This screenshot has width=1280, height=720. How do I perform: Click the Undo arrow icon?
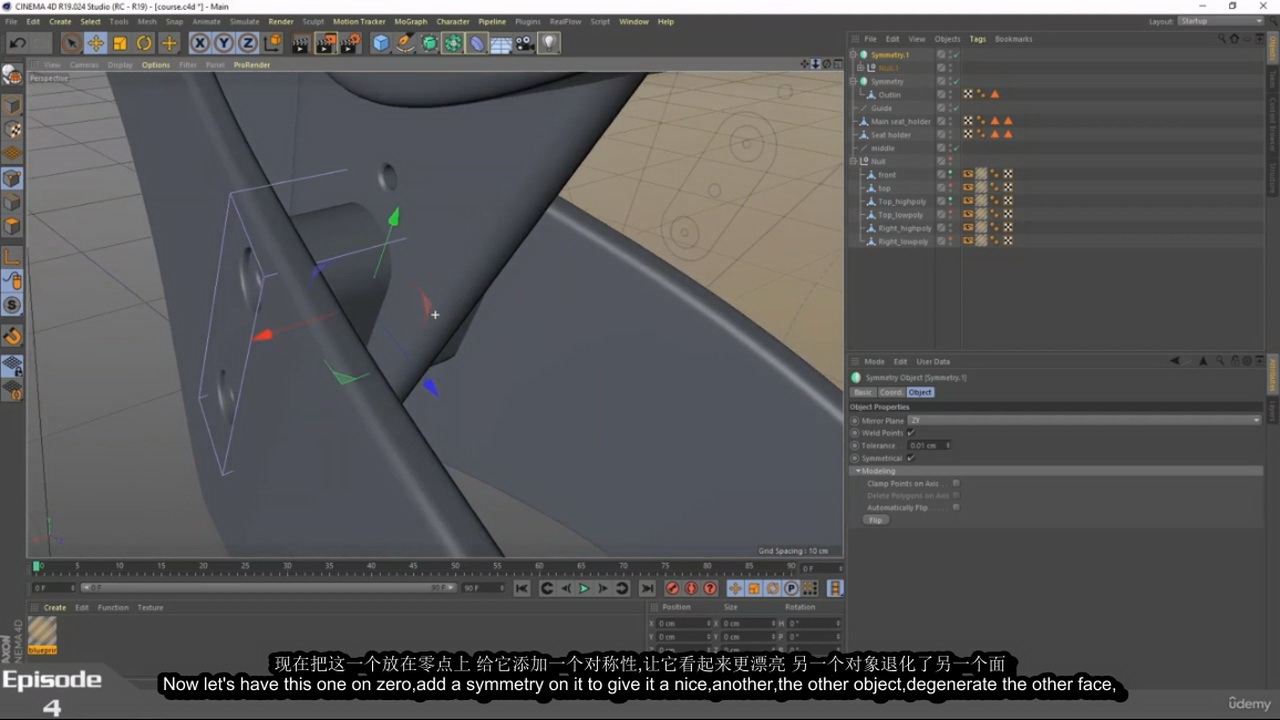point(17,43)
